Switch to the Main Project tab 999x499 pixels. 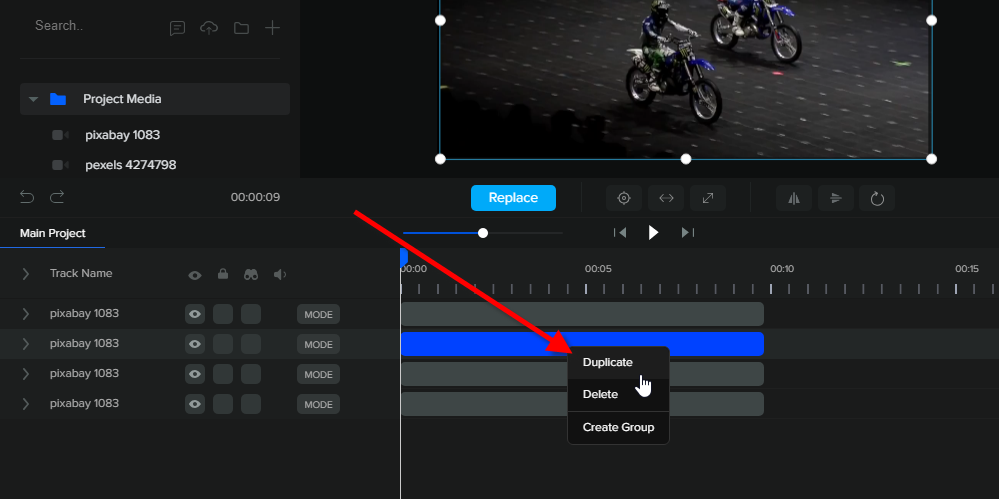click(53, 233)
